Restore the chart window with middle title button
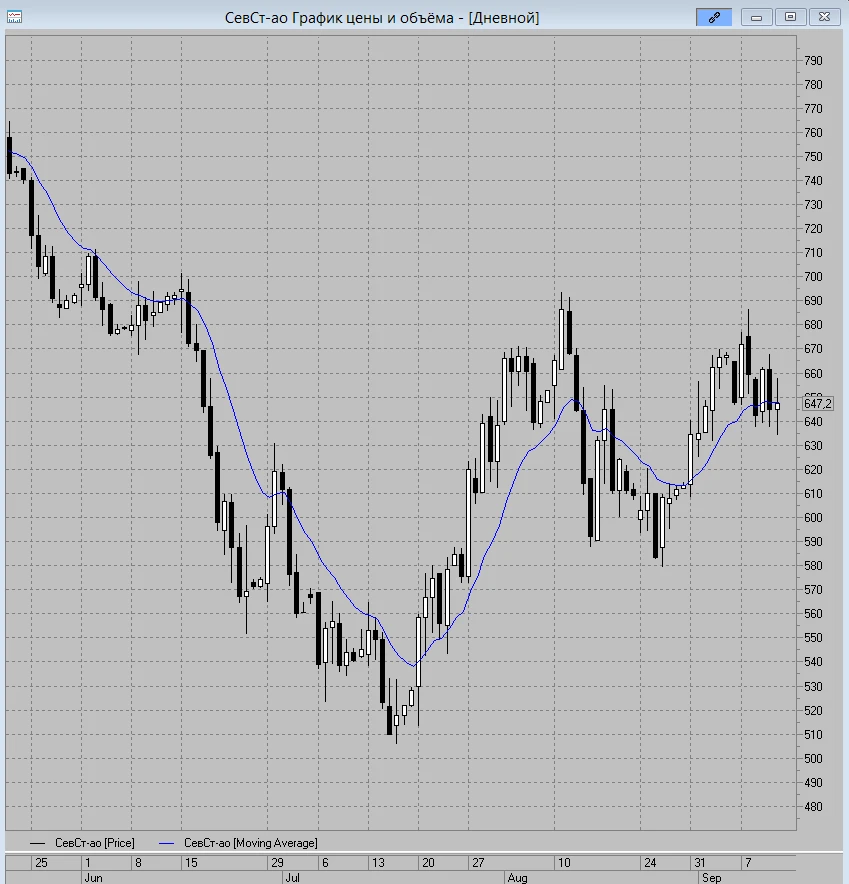Viewport: 849px width, 884px height. tap(790, 17)
